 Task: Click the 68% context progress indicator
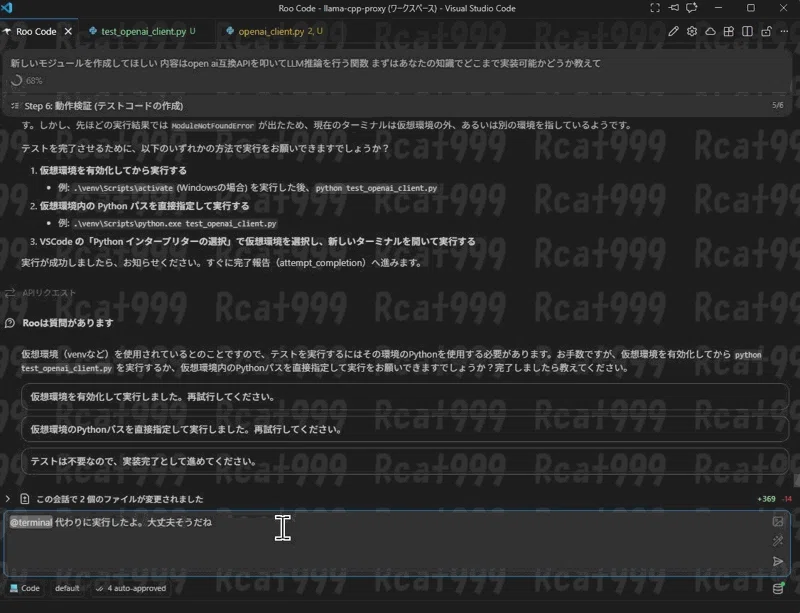click(x=27, y=81)
